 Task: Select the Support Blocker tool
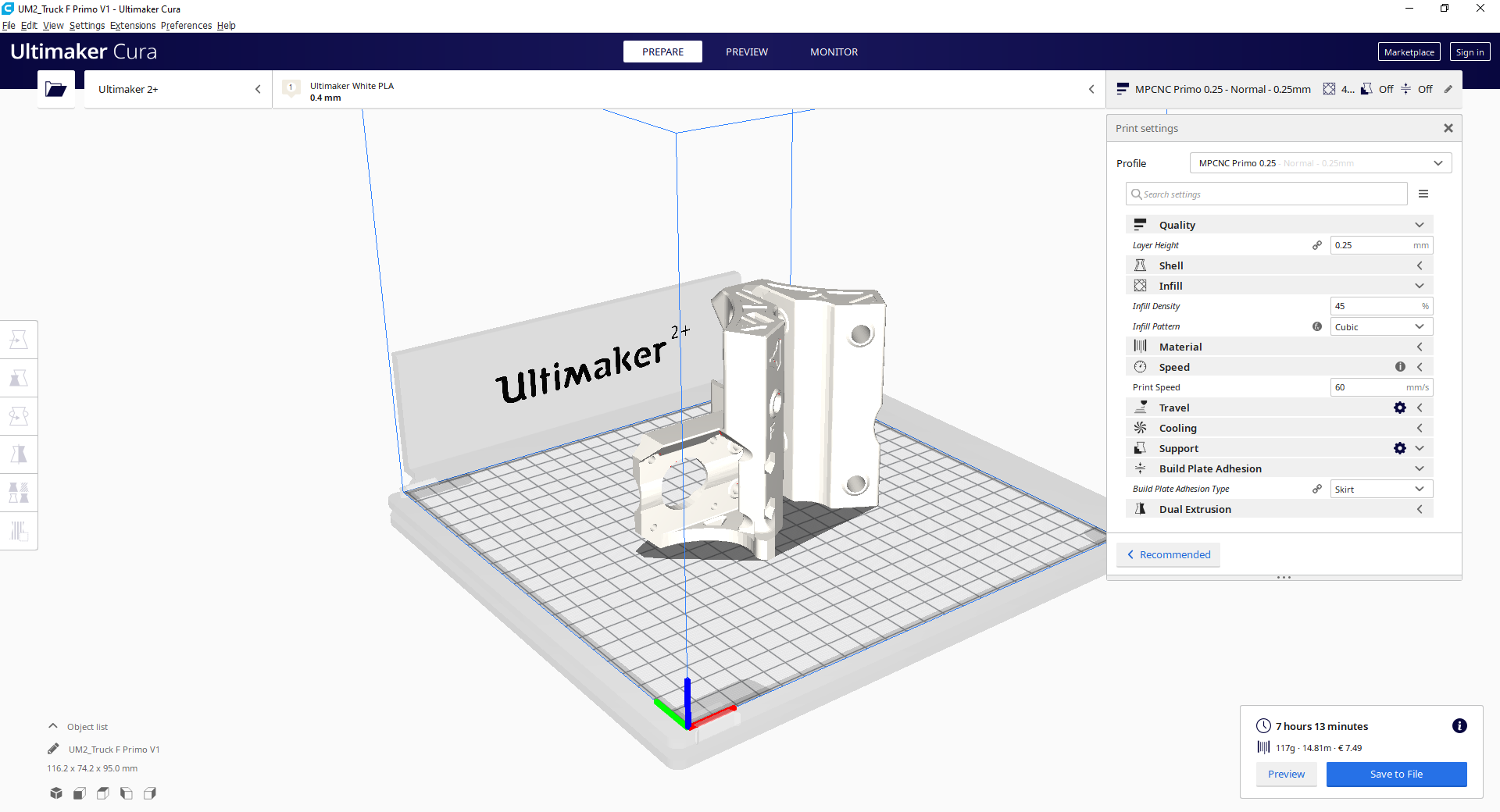pos(19,531)
